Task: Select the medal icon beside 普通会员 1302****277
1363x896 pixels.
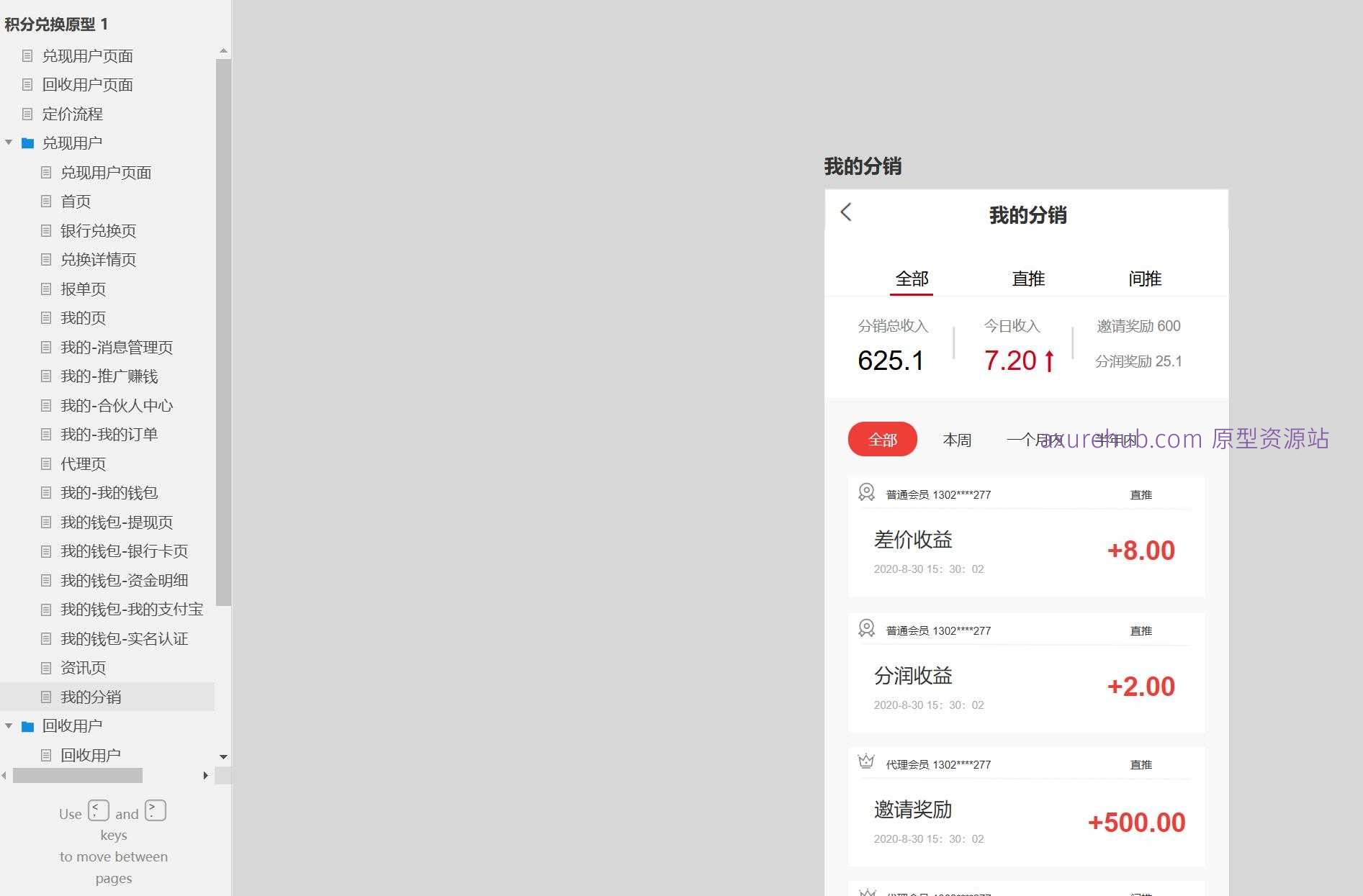Action: pyautogui.click(x=865, y=493)
